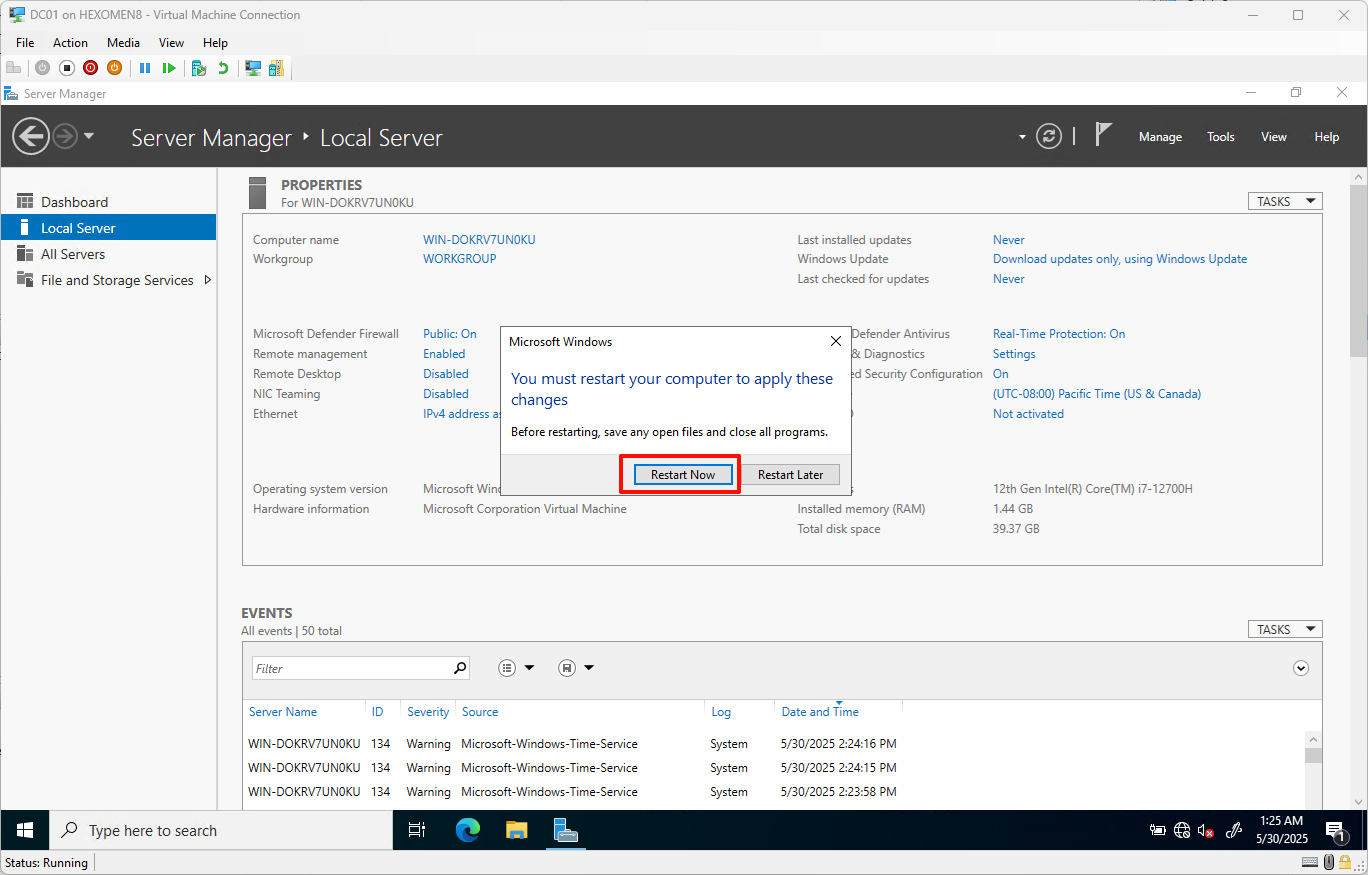Click the last toolbar icon after the monitor

[276, 68]
